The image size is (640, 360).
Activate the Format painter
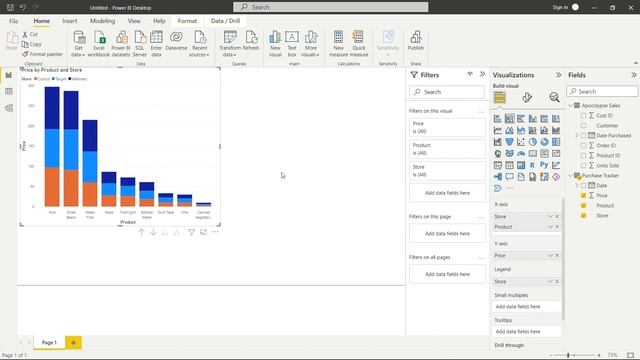(x=42, y=54)
